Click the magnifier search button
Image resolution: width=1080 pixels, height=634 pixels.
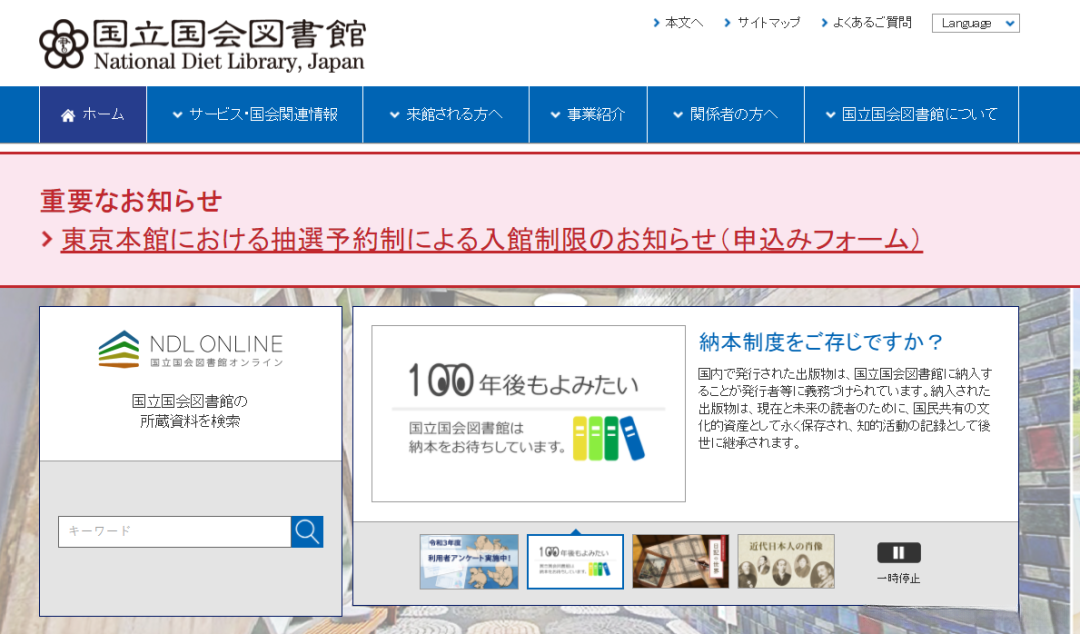(x=307, y=532)
